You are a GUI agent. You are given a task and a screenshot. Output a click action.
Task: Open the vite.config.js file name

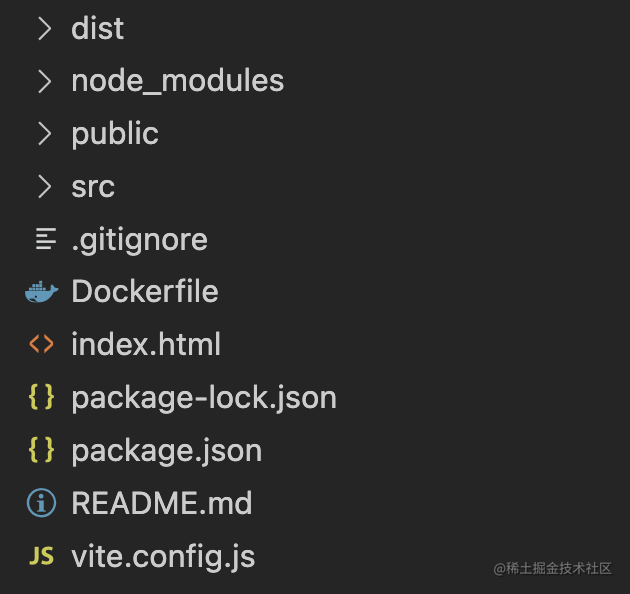(163, 557)
